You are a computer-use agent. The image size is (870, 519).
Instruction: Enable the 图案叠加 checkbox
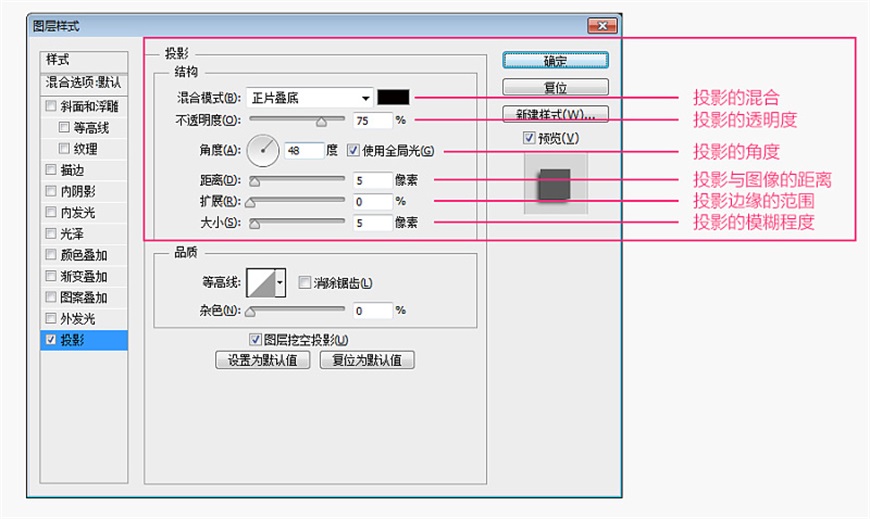(x=51, y=297)
